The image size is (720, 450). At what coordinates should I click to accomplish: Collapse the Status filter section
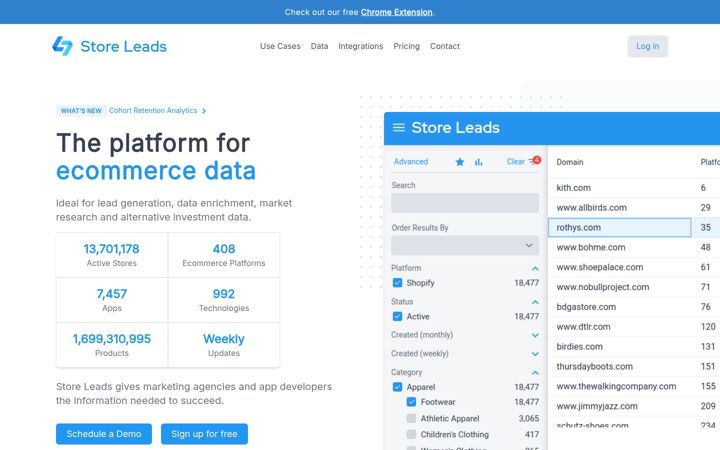pyautogui.click(x=535, y=302)
